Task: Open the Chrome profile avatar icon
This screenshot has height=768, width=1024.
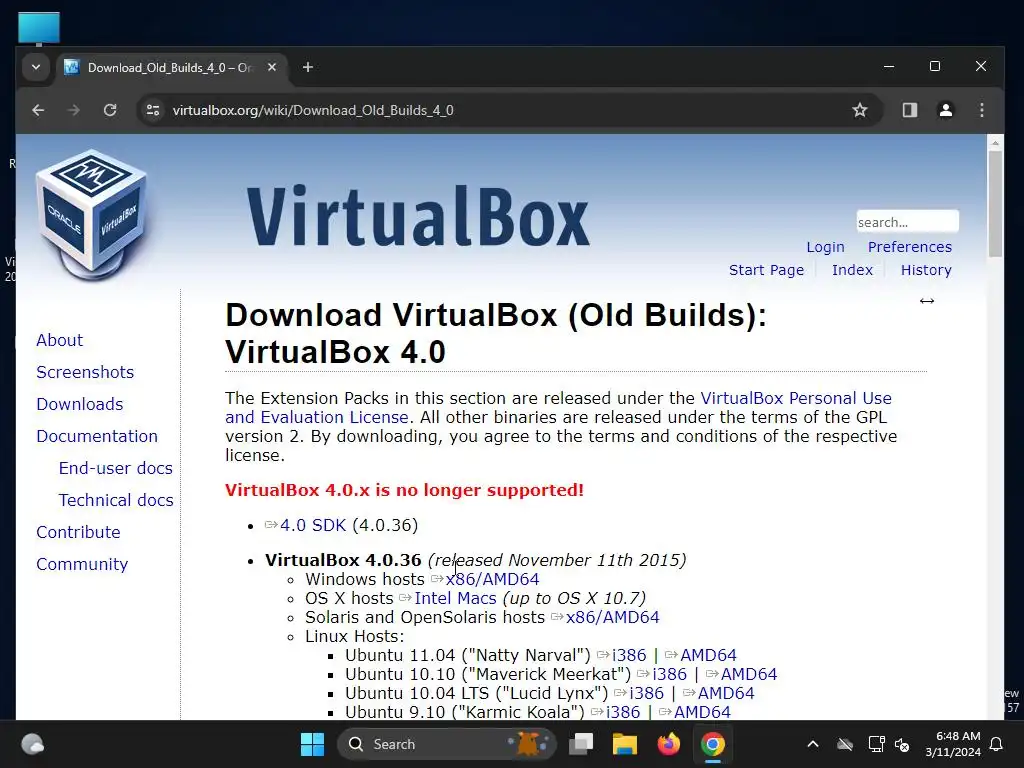Action: coord(946,110)
